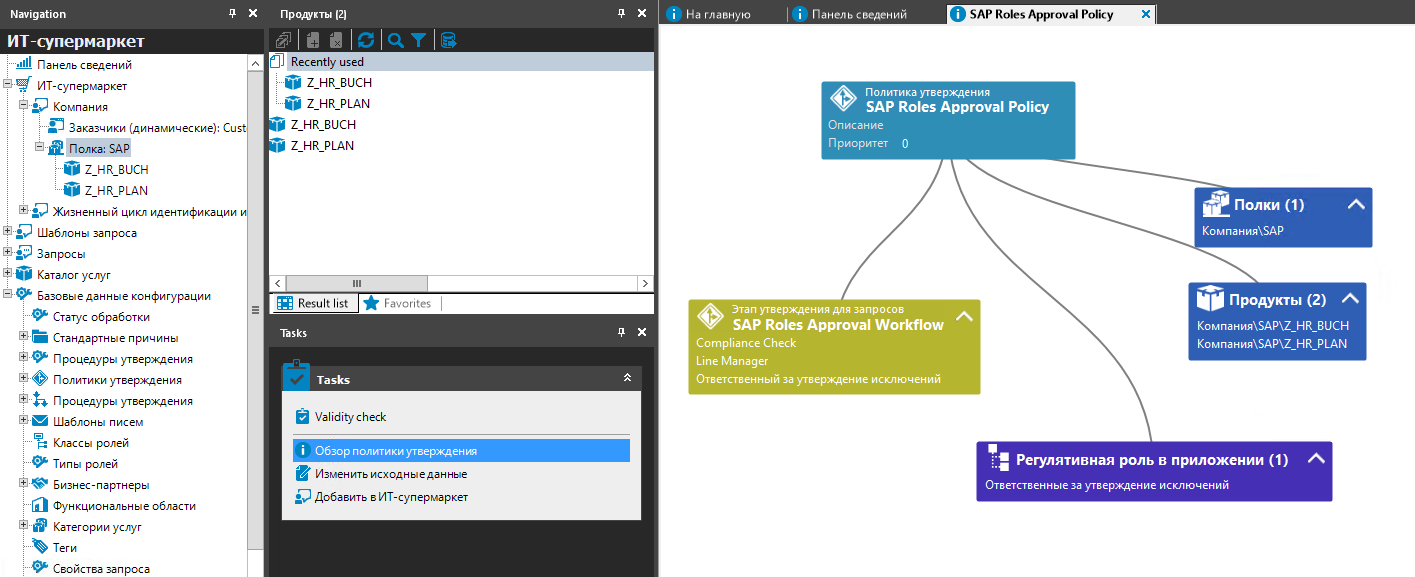Click the new object icon in Продукты toolbar

[313, 40]
